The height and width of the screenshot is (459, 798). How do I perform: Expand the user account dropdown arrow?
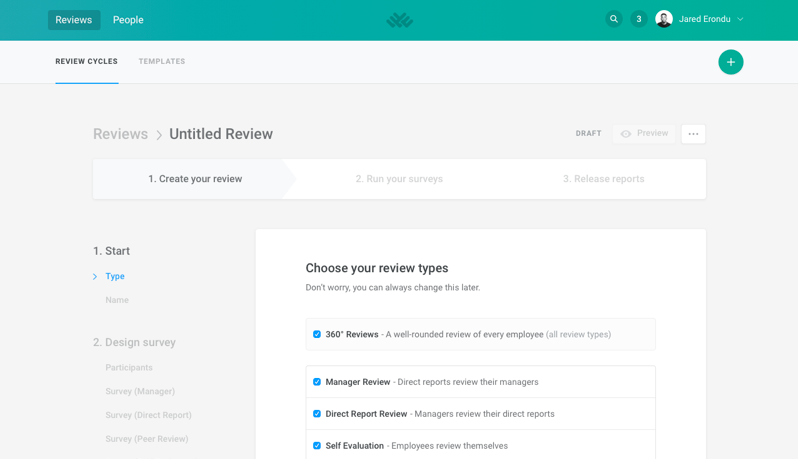(x=740, y=19)
